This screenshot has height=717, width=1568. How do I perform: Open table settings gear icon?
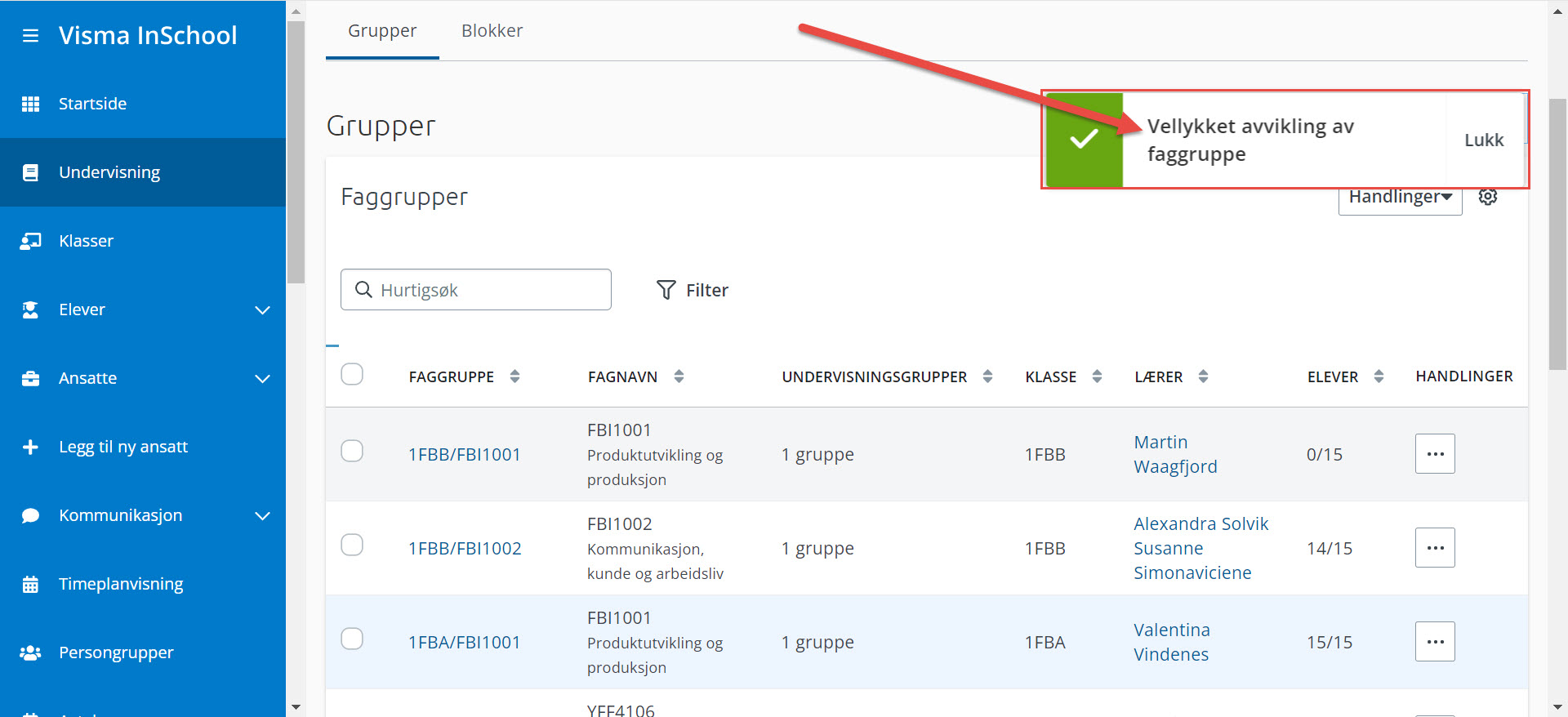1488,197
